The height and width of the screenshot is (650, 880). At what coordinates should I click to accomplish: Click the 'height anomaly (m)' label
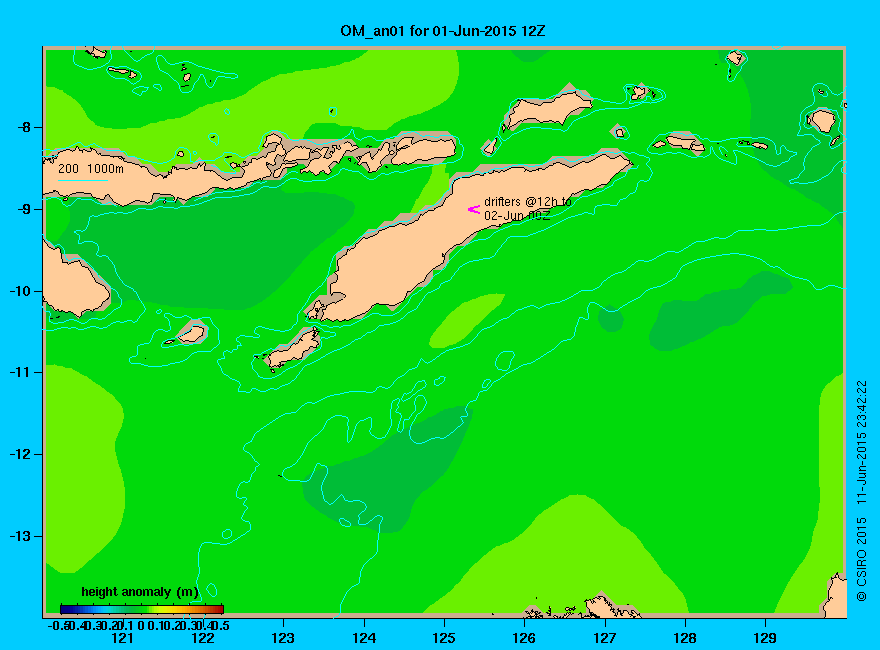[x=140, y=592]
